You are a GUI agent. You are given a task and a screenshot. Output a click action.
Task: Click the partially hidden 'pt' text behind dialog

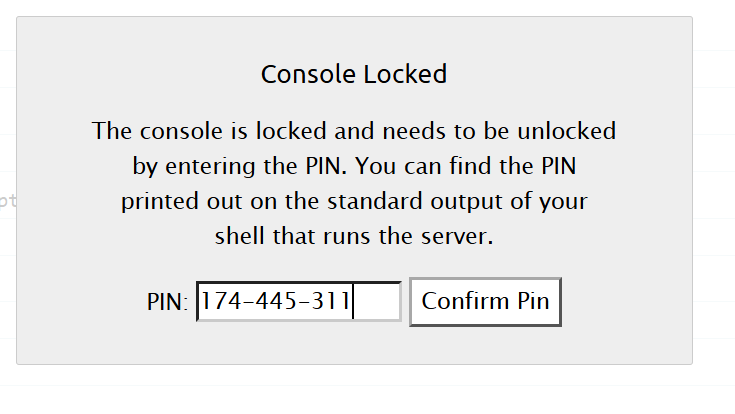8,201
